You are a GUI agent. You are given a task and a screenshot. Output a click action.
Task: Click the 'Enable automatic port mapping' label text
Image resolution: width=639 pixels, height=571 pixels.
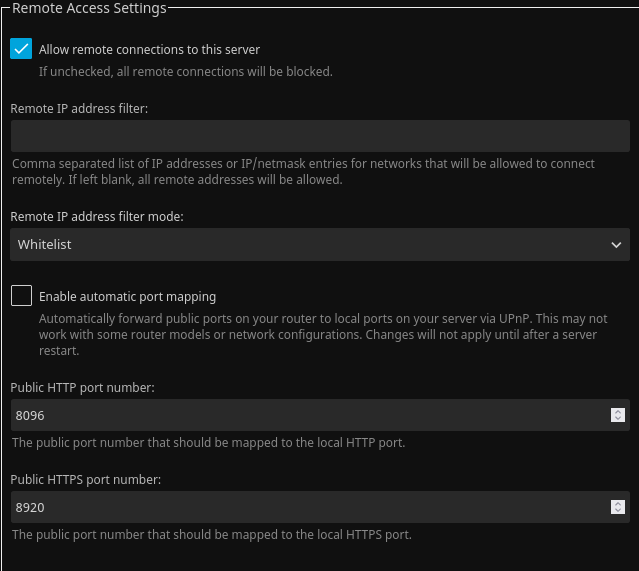127,296
